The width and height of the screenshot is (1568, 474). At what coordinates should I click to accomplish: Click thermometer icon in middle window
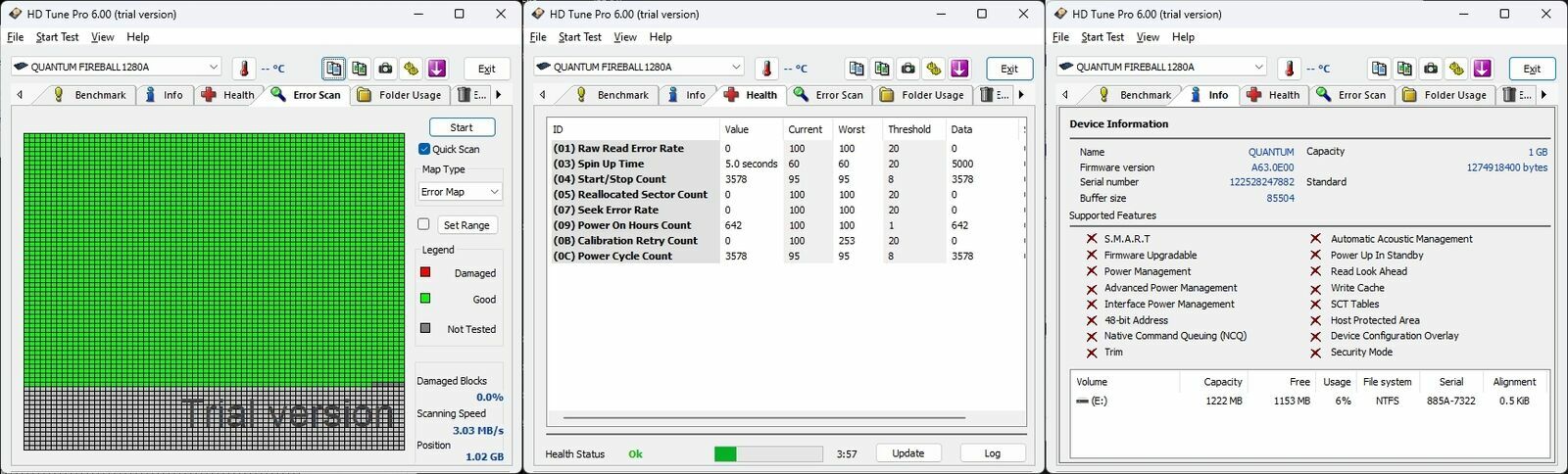766,69
